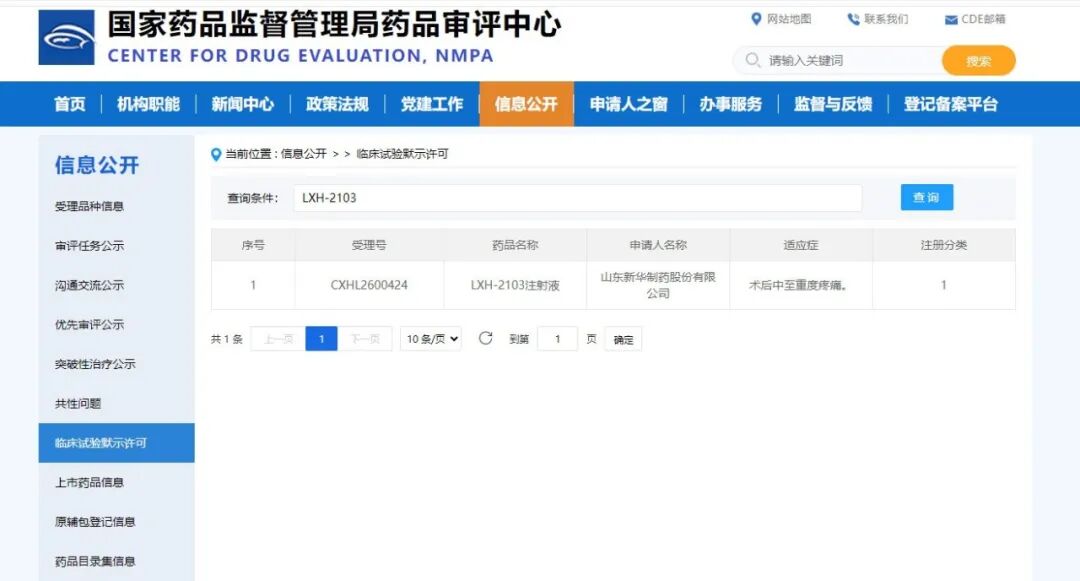The height and width of the screenshot is (581, 1080).
Task: Click the 到第 page number input
Action: [557, 339]
